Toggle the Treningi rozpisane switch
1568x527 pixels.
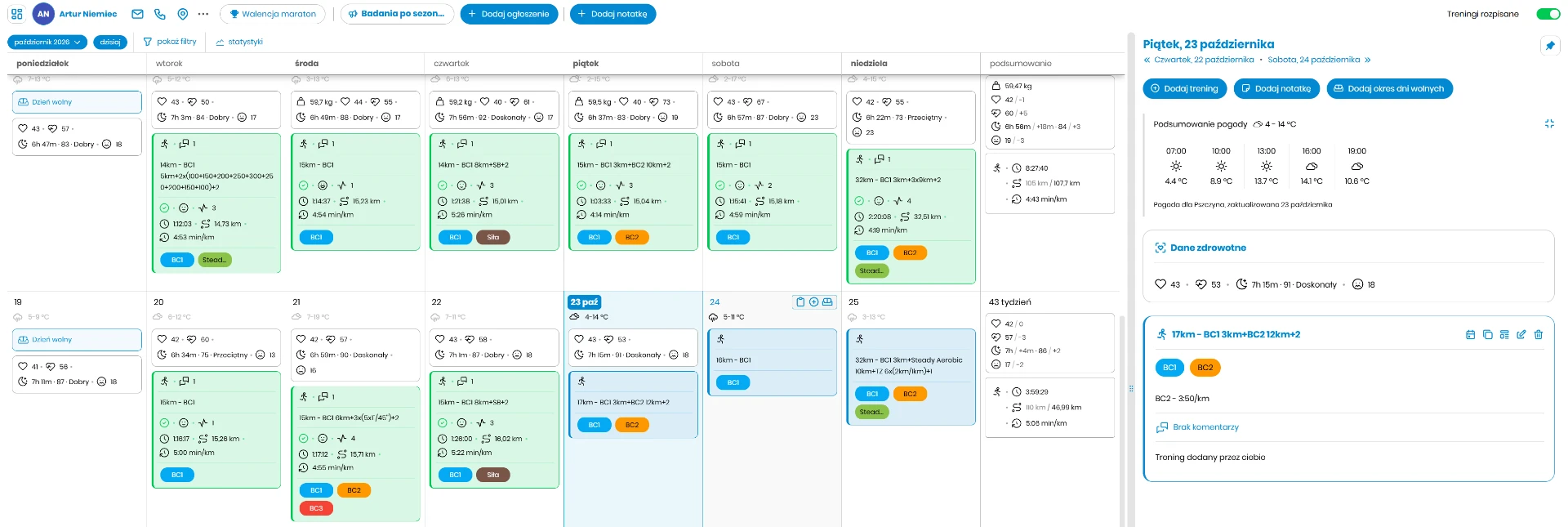pos(1548,14)
